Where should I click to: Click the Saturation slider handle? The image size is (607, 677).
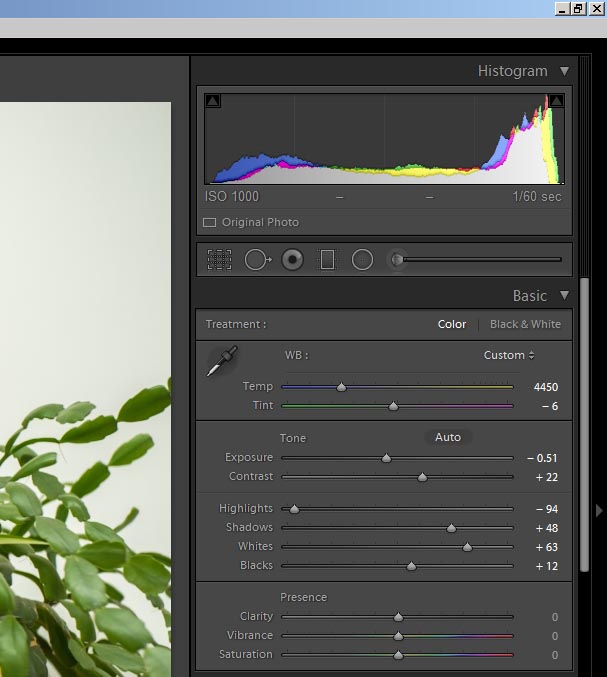398,655
